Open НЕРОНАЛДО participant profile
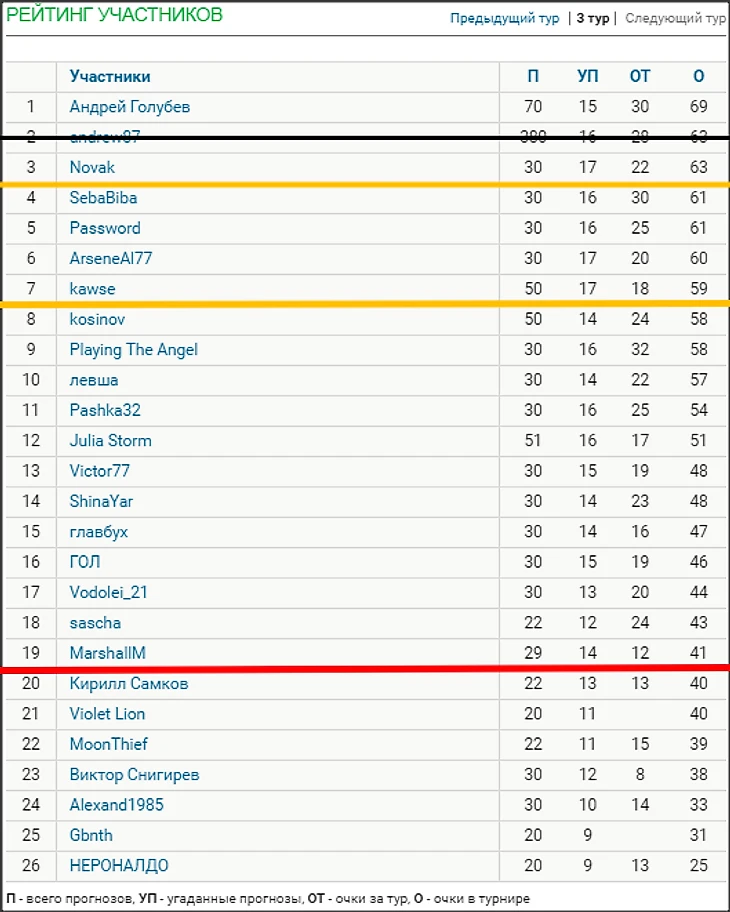The height and width of the screenshot is (912, 730). (x=119, y=865)
